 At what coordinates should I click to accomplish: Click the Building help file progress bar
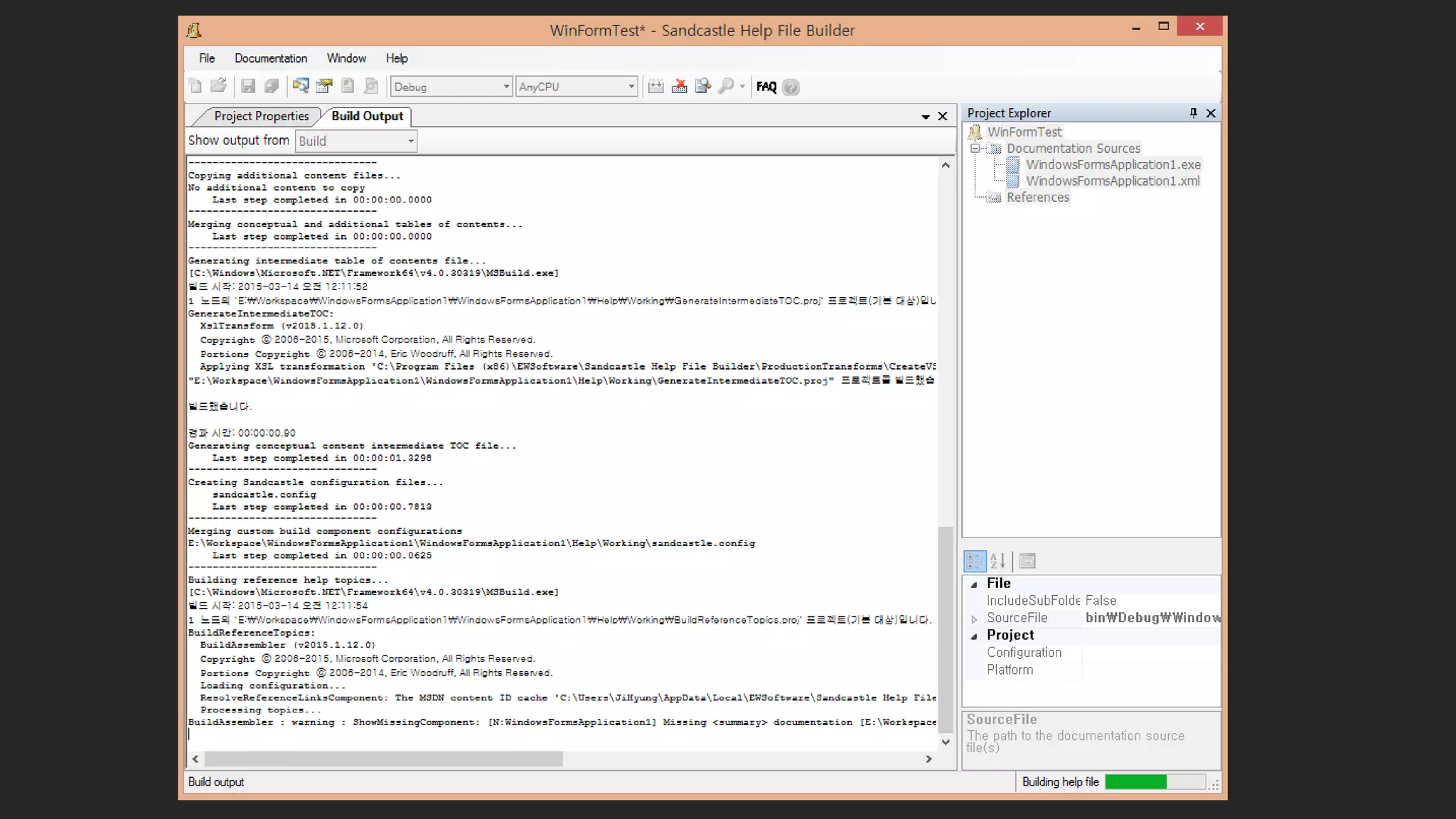tap(1155, 782)
